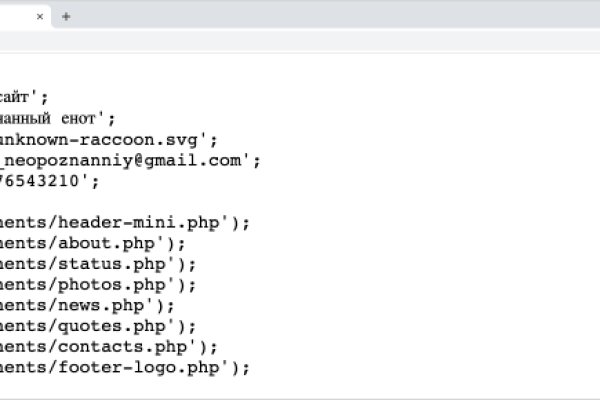Open a new browser tab
600x400 pixels.
[66, 16]
